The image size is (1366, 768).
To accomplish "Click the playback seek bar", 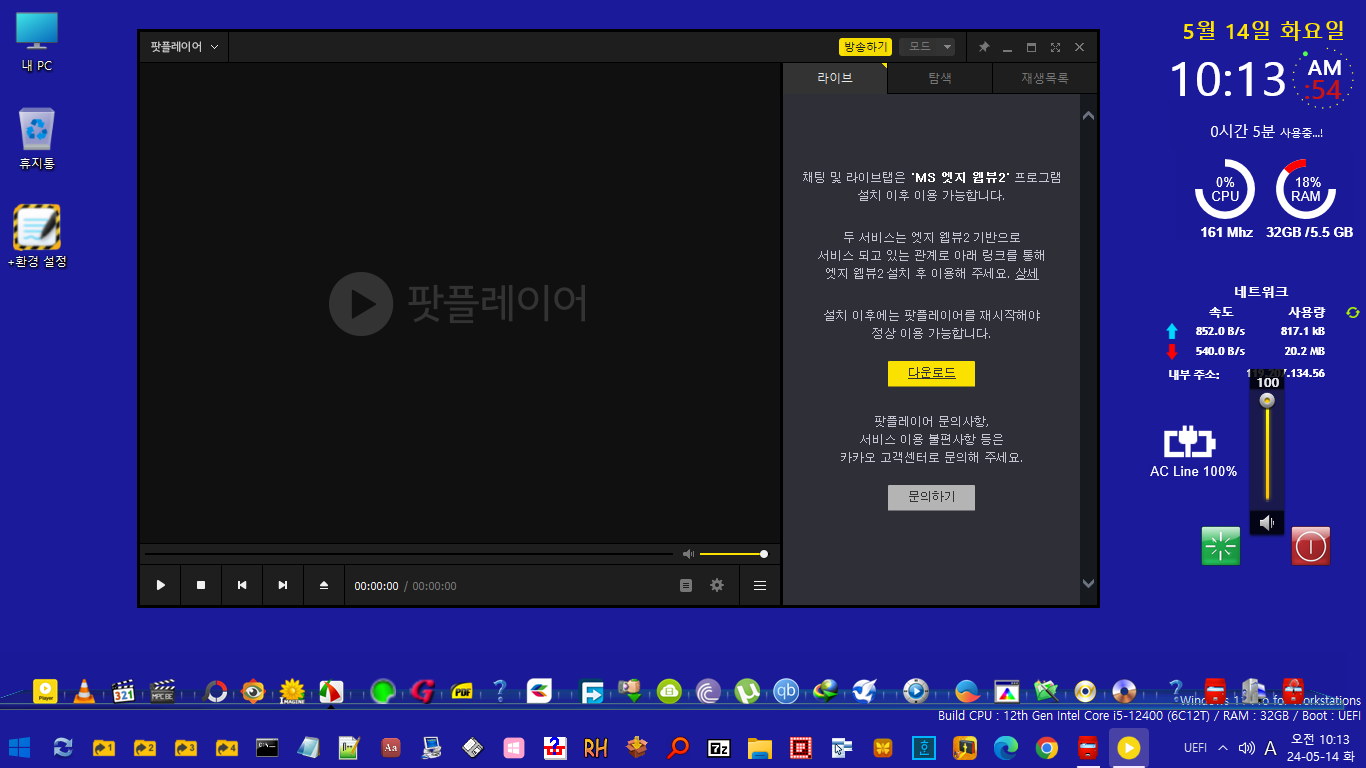I will pos(409,554).
